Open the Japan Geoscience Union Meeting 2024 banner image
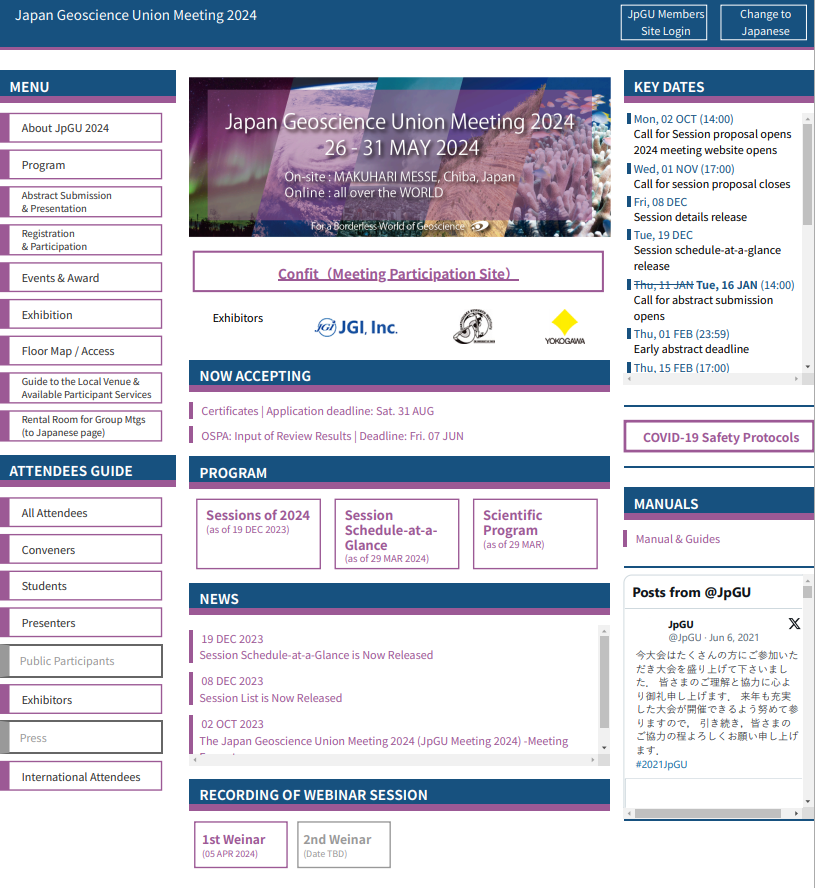Viewport: 815px width, 888px height. click(399, 157)
